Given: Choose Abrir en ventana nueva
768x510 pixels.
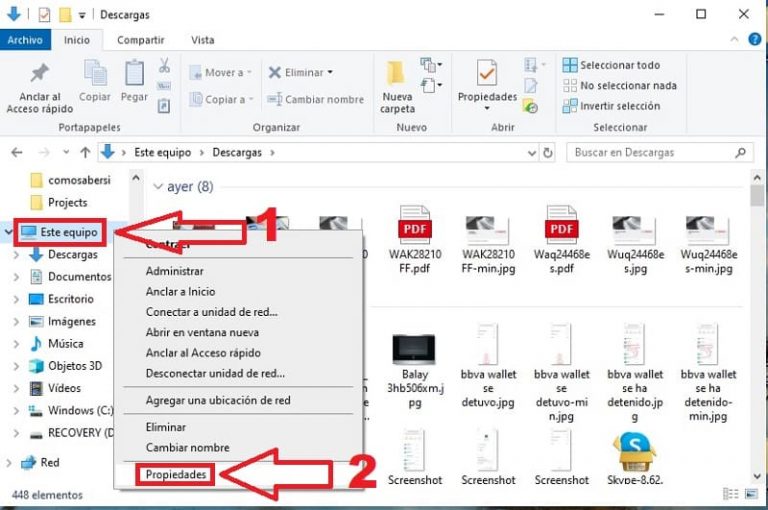Looking at the screenshot, I should pos(202,333).
